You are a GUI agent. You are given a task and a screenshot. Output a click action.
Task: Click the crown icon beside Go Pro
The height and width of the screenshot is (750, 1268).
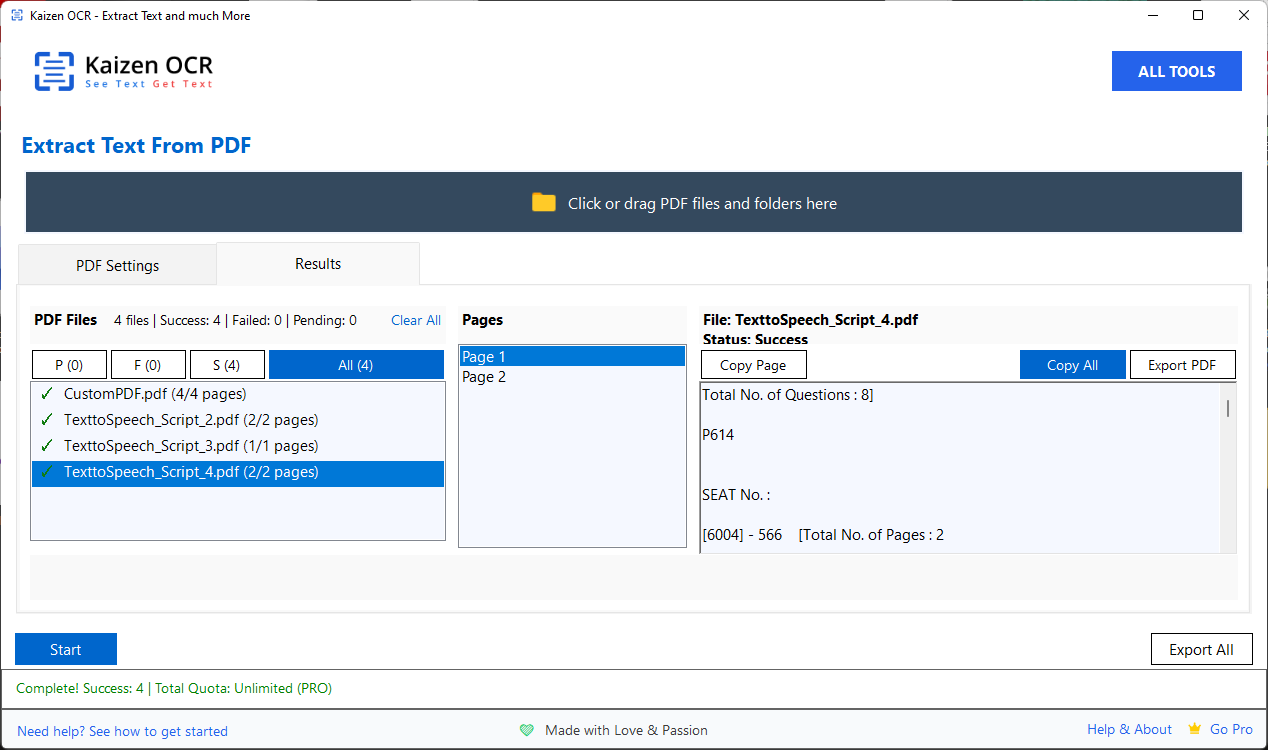point(1194,730)
